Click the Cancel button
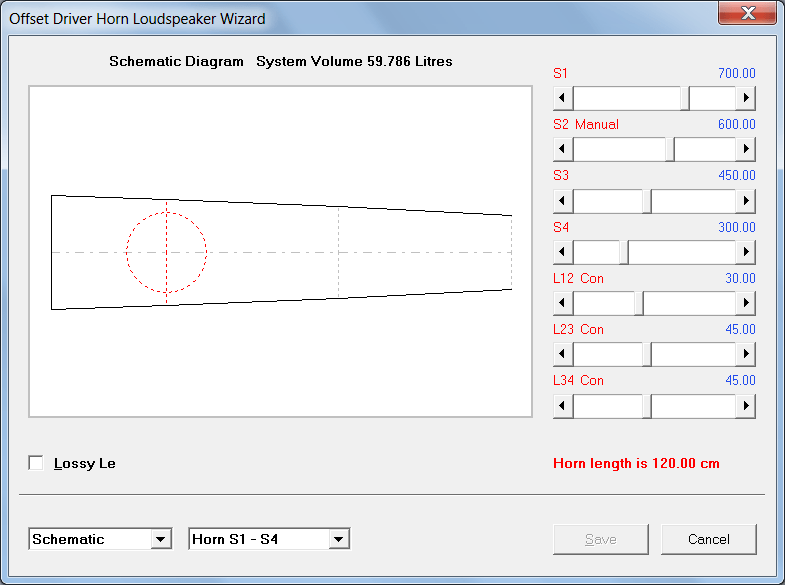785x585 pixels. coord(708,539)
